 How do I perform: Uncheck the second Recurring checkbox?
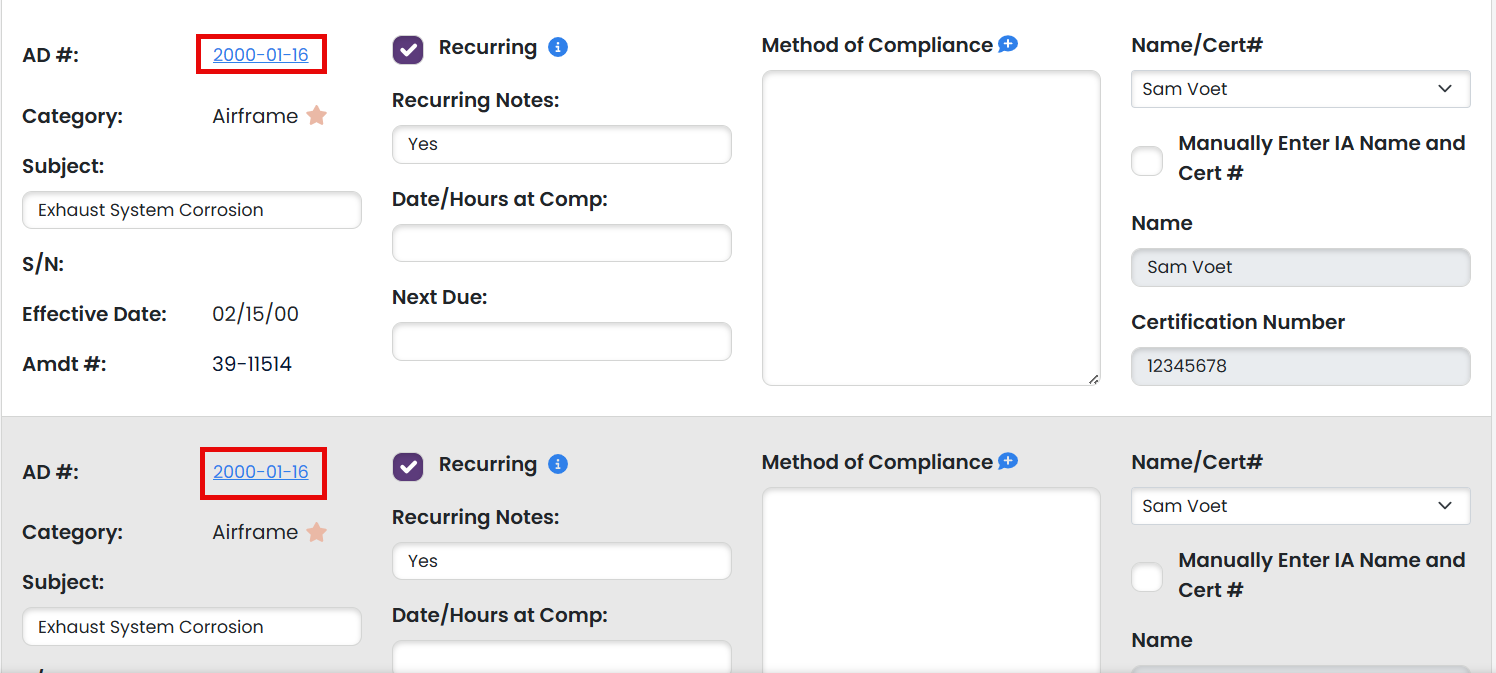408,466
